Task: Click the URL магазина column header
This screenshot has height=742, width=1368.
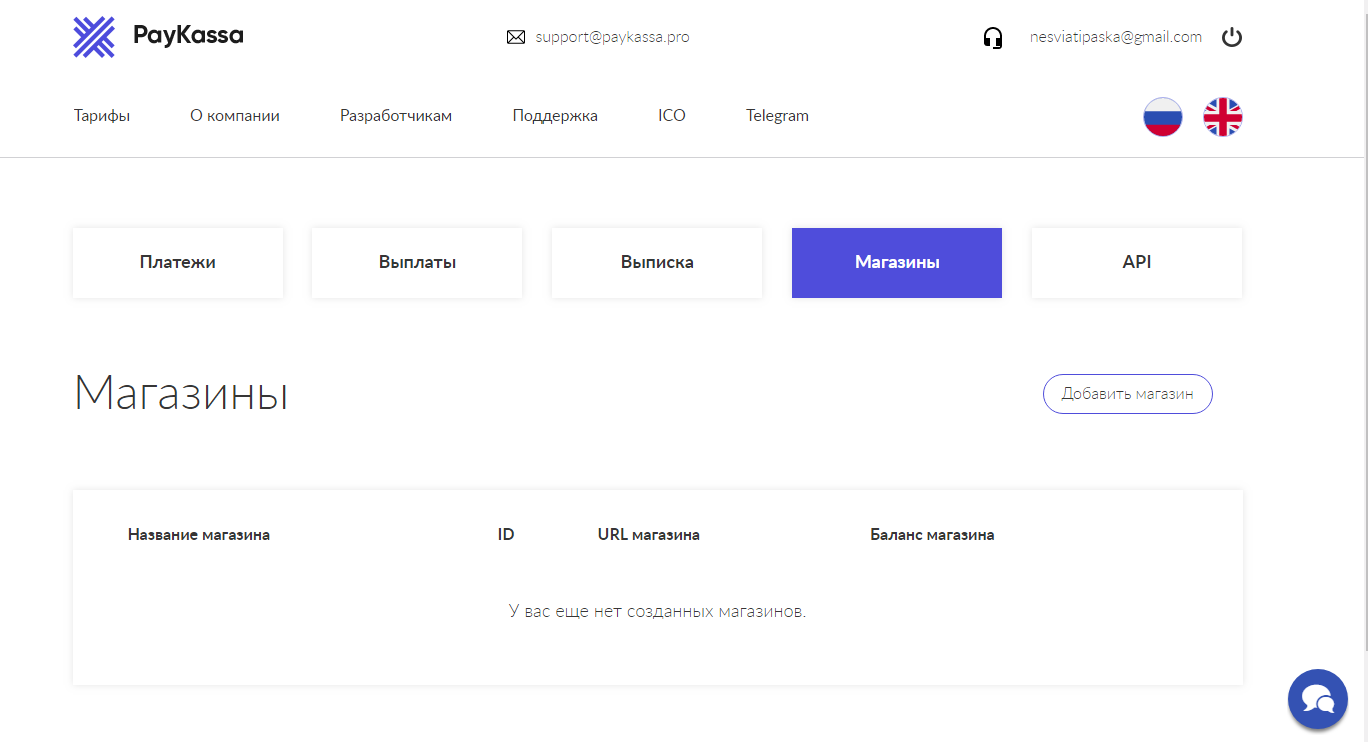Action: click(x=649, y=534)
